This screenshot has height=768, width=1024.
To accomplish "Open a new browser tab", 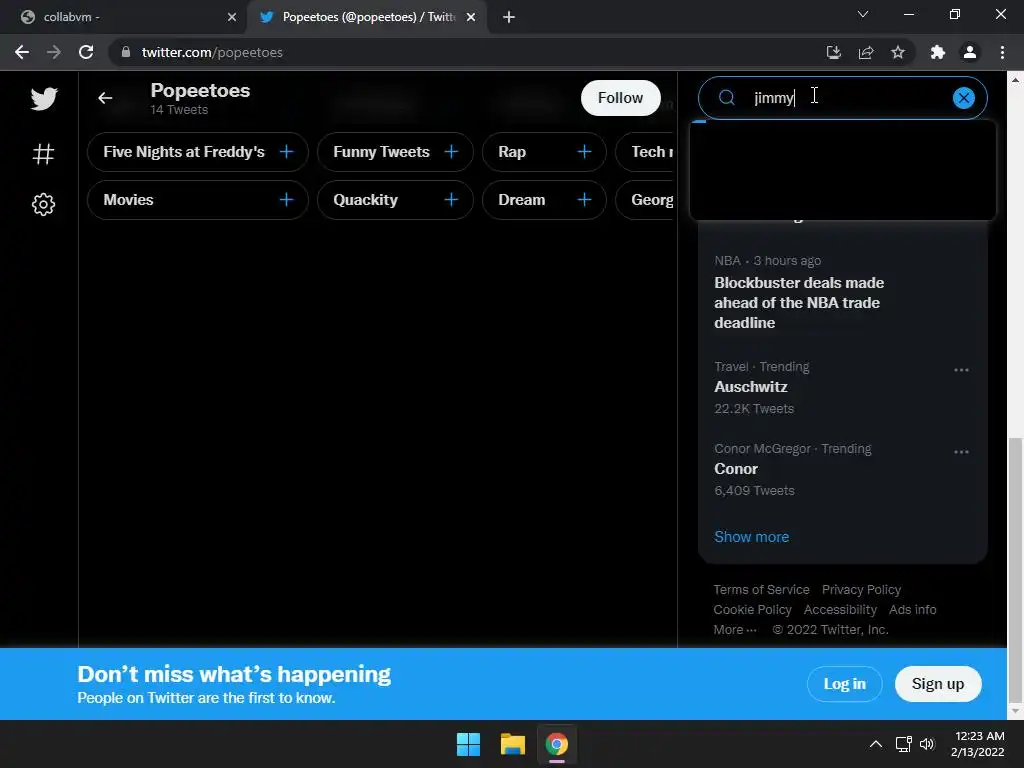I will [509, 17].
